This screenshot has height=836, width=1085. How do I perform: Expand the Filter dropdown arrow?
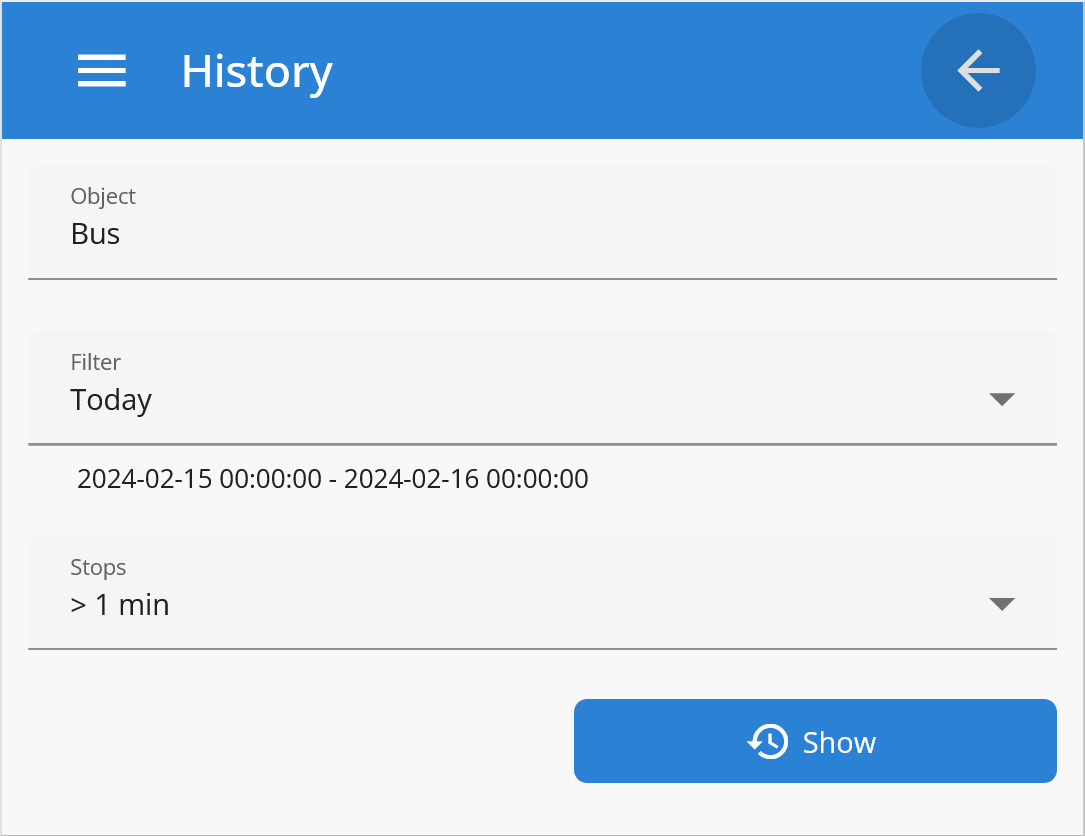coord(1002,399)
